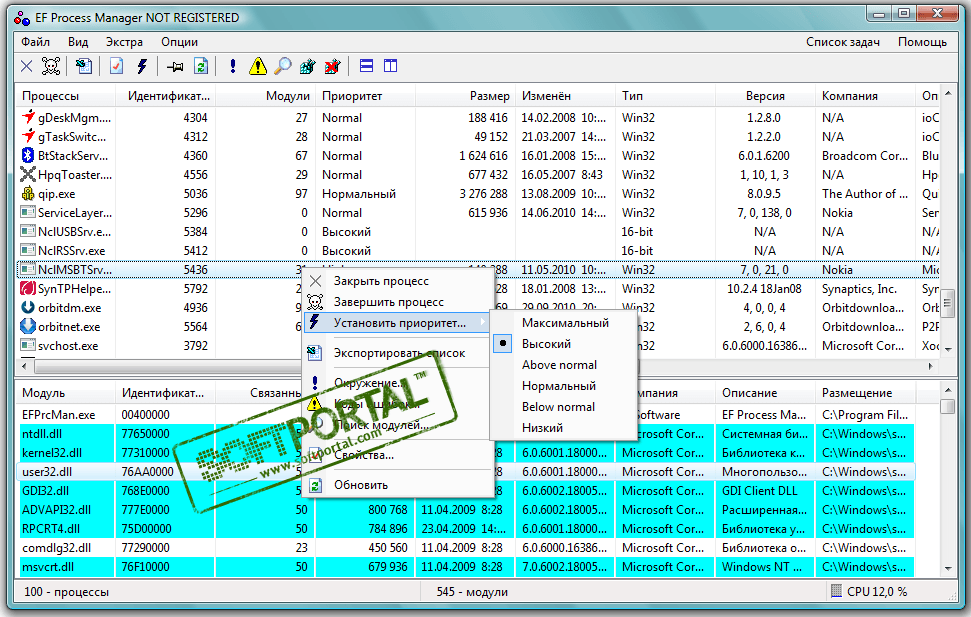Viewport: 971px width, 617px height.
Task: Click the pin toolbar icon
Action: point(176,67)
